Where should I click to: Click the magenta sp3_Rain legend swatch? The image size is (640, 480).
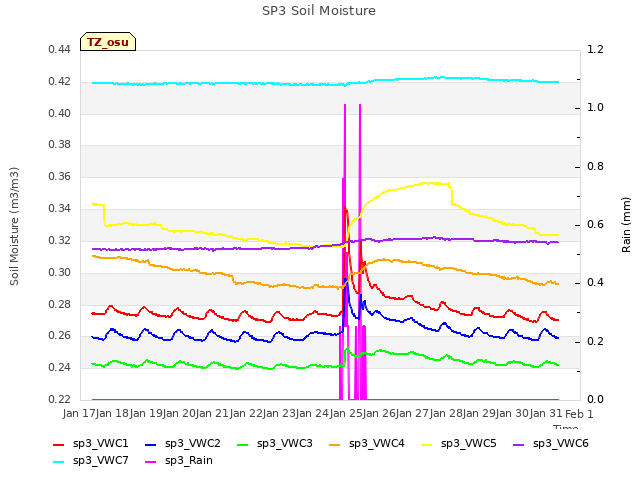click(151, 462)
